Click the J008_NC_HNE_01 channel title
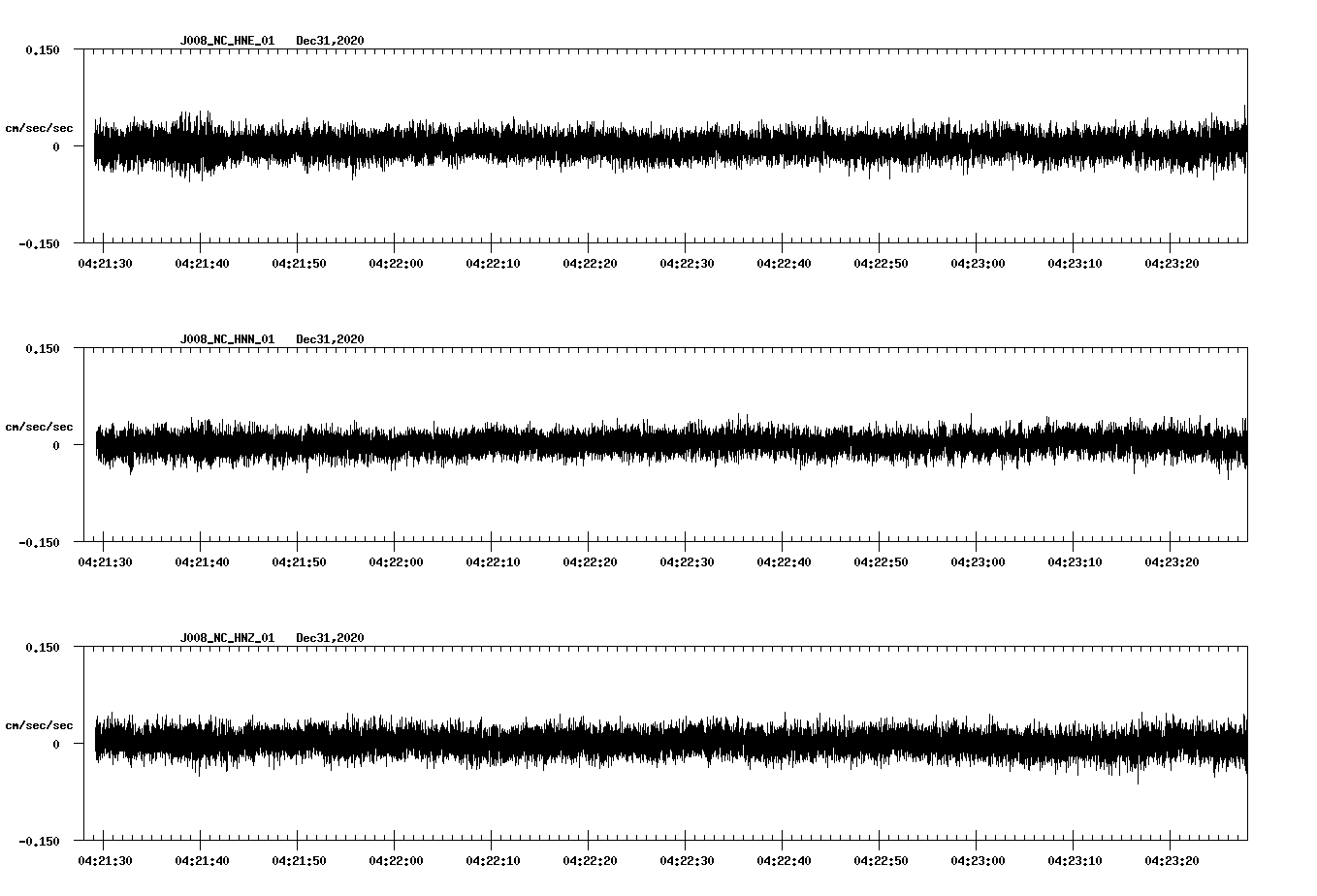 226,41
